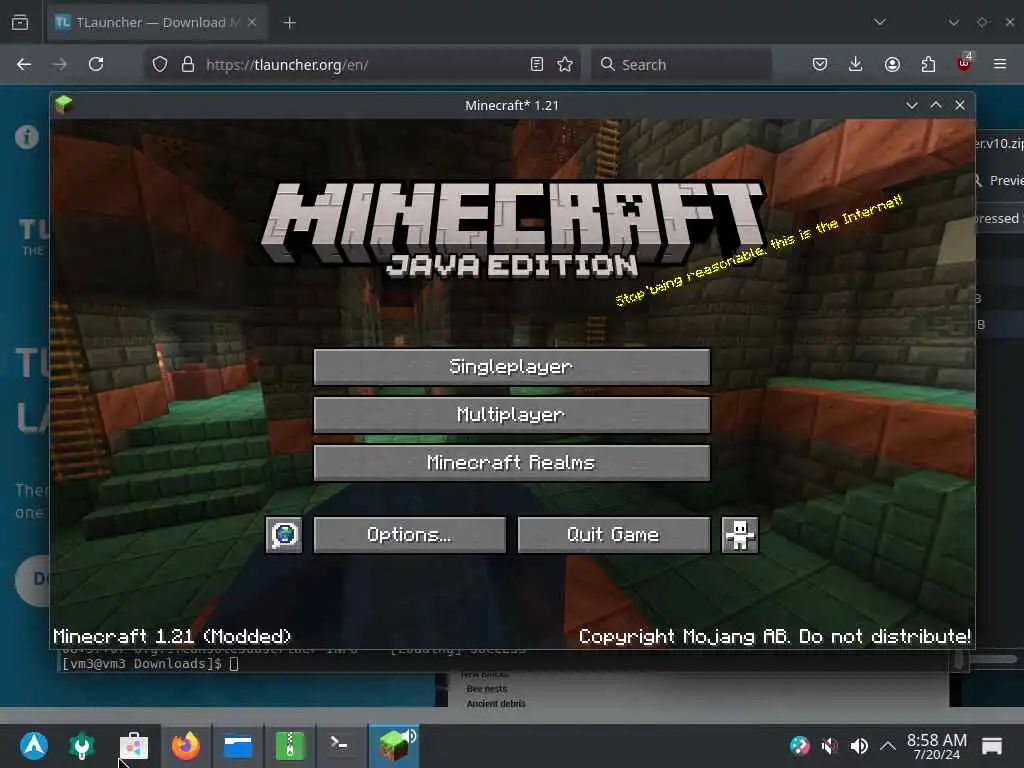This screenshot has height=768, width=1024.
Task: Switch to Firefox in the taskbar
Action: pos(186,746)
